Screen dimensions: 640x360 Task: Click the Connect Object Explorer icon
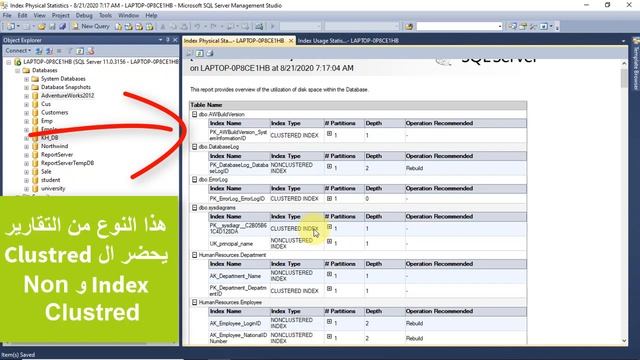(x=39, y=51)
